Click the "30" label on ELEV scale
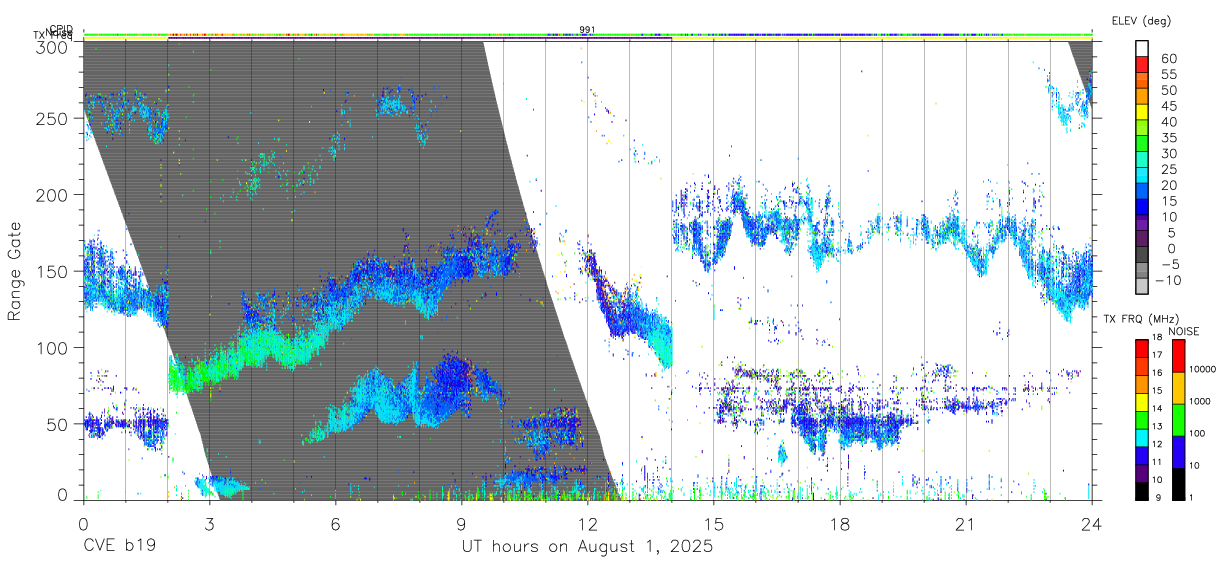1228x567 pixels. [x=1168, y=153]
